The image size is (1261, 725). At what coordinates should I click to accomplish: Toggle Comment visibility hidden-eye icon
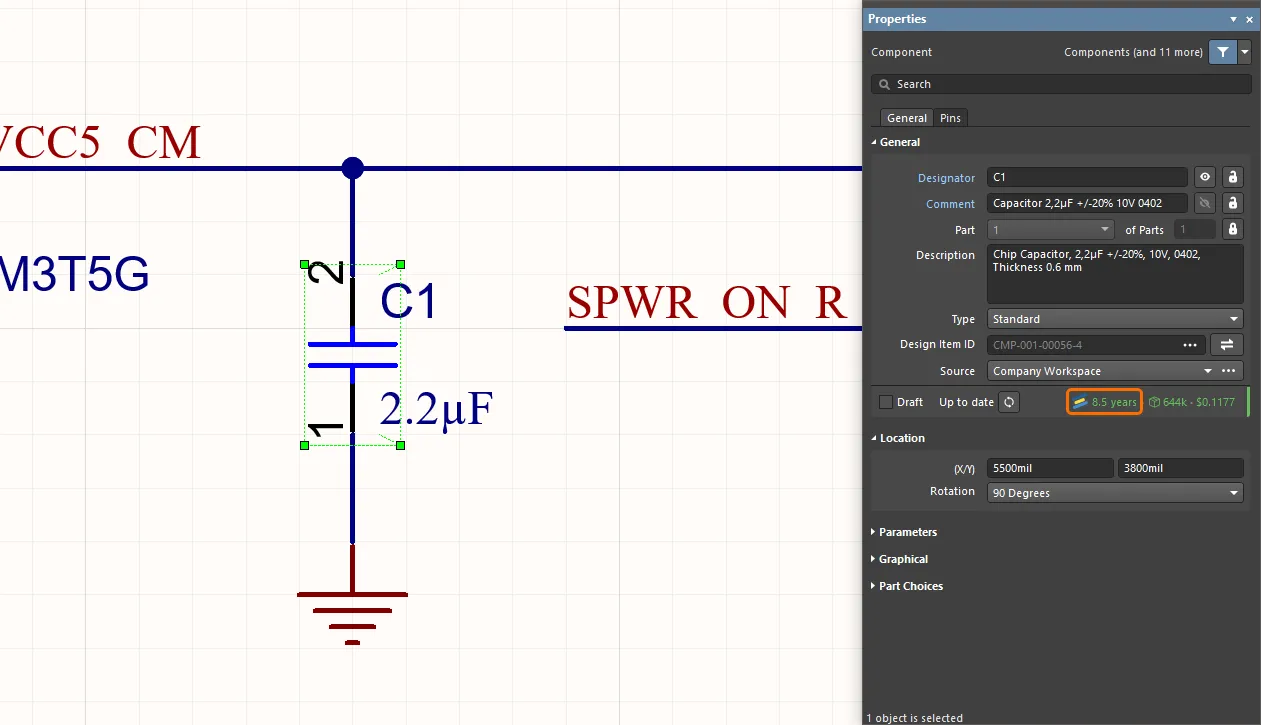tap(1205, 203)
